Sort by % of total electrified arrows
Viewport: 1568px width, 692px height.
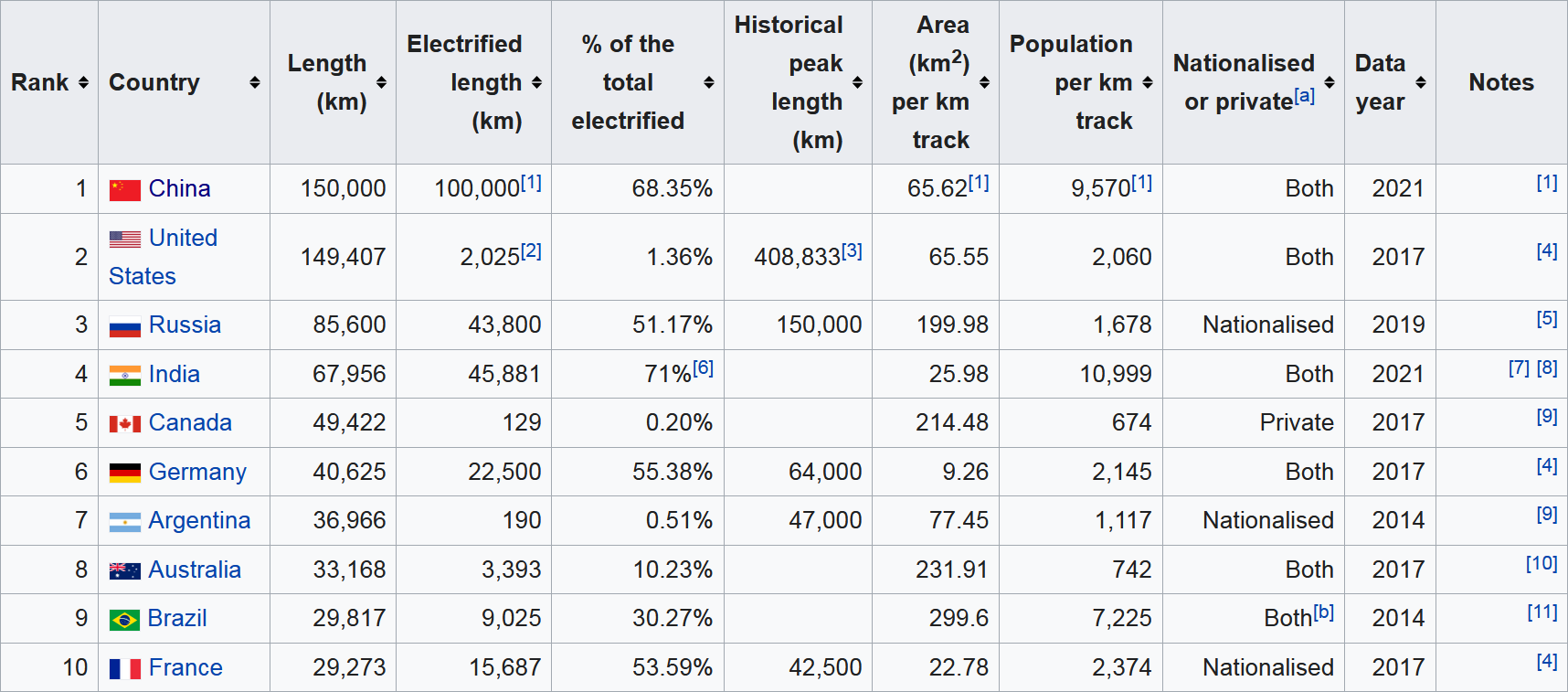pyautogui.click(x=709, y=82)
